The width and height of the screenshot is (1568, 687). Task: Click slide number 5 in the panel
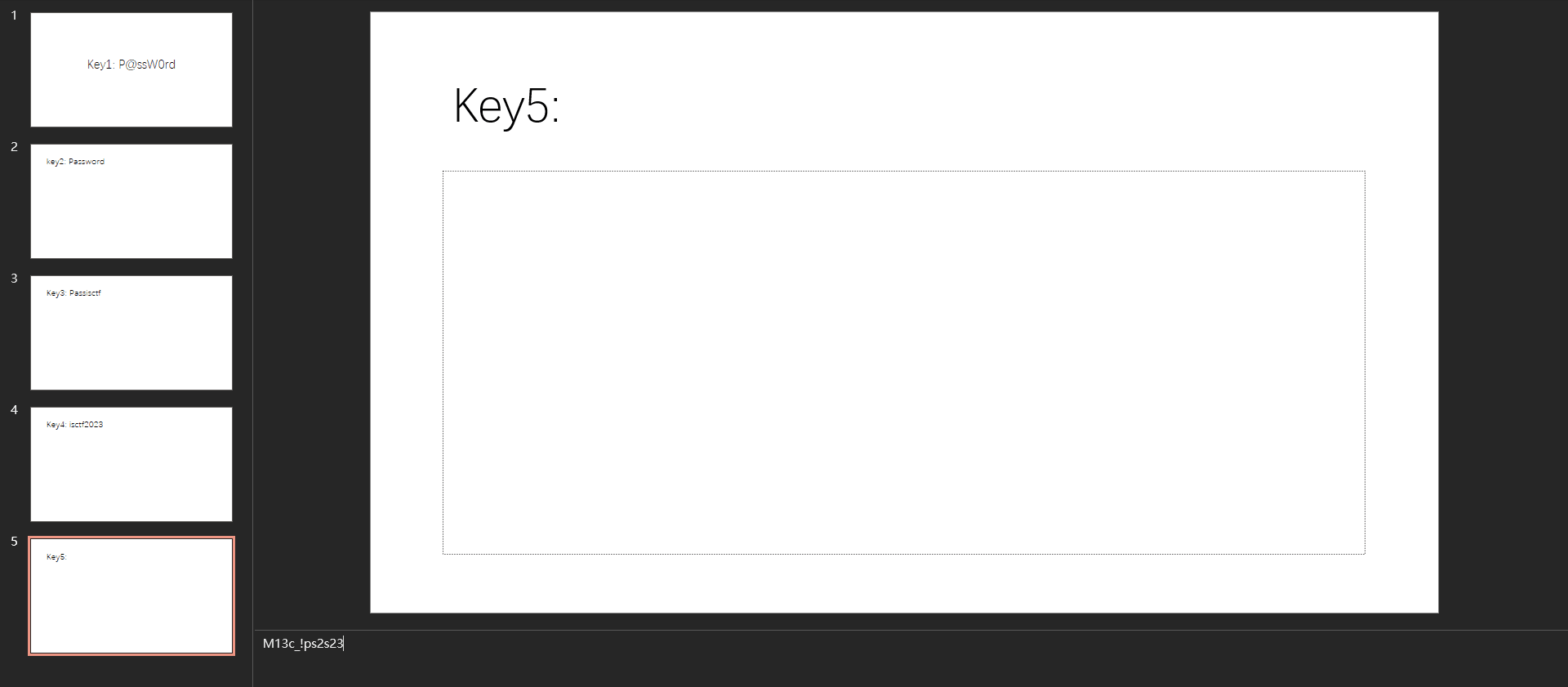click(14, 542)
